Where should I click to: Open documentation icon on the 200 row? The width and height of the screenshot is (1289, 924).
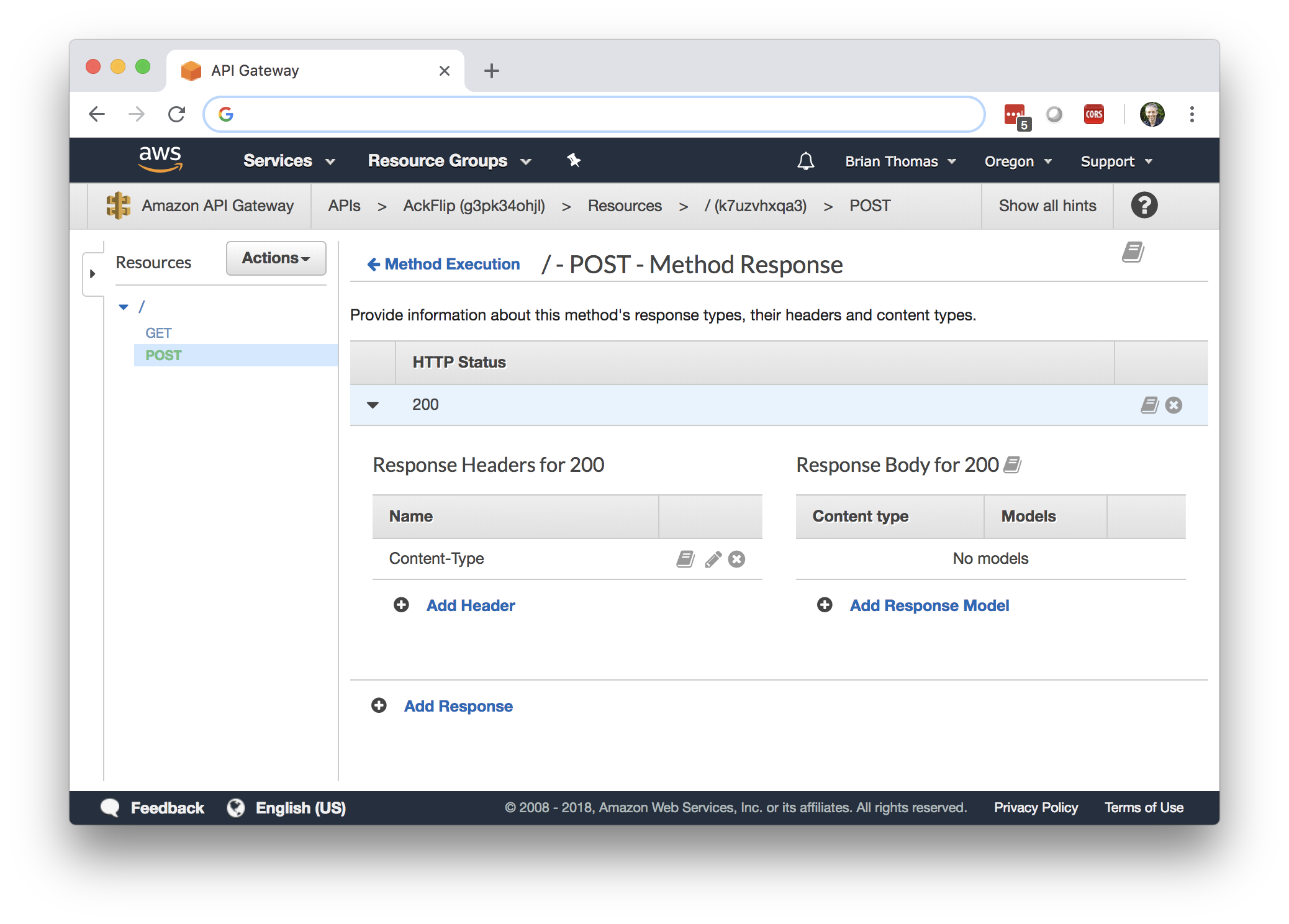pos(1149,405)
